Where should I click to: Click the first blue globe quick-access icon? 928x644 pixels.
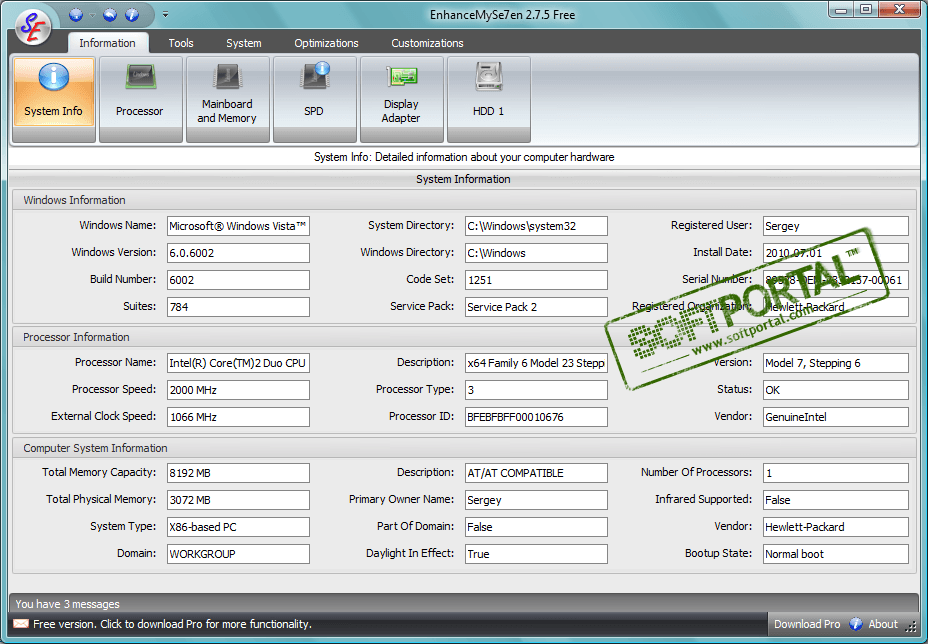tap(76, 15)
